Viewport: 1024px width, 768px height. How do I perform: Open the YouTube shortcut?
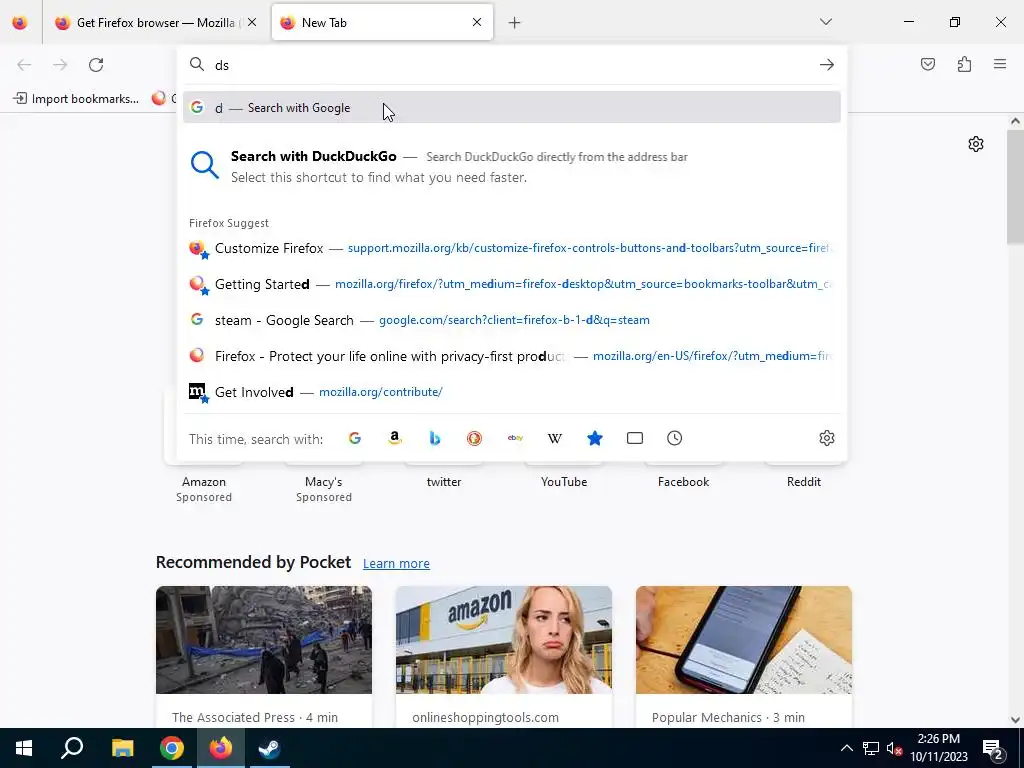coord(564,482)
